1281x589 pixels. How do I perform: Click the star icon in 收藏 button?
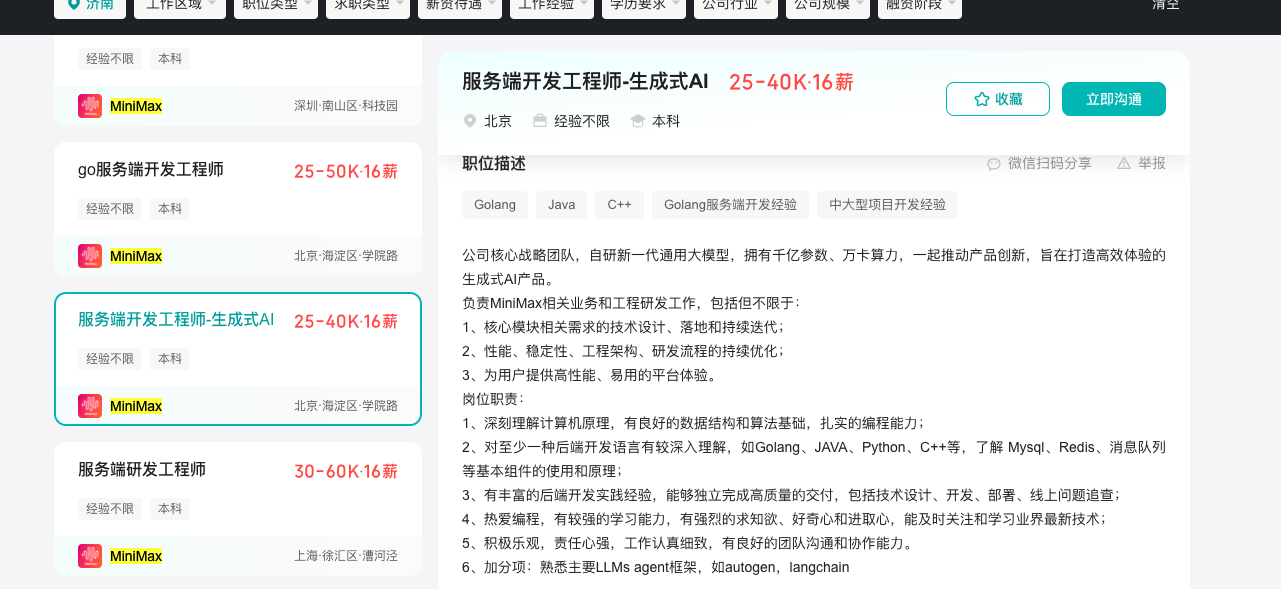[x=981, y=99]
